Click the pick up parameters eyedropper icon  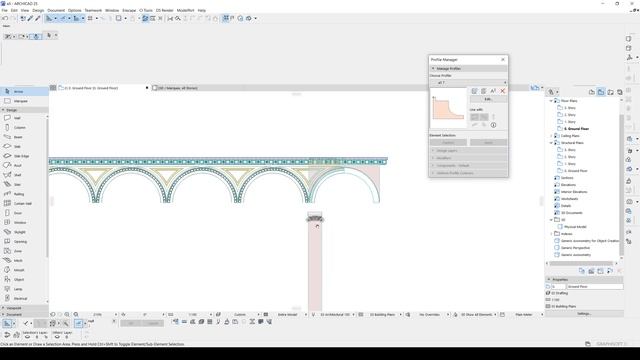pos(30,18)
